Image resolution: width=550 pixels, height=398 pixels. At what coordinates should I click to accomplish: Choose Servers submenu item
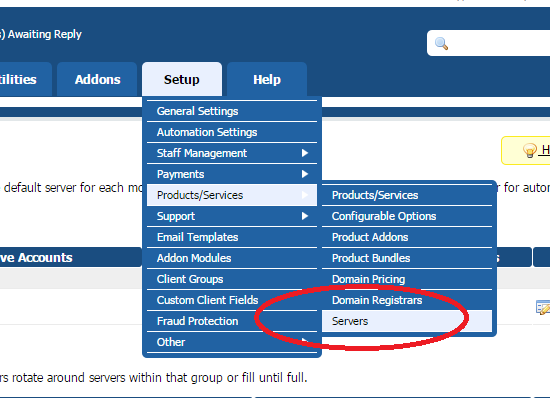coord(407,321)
